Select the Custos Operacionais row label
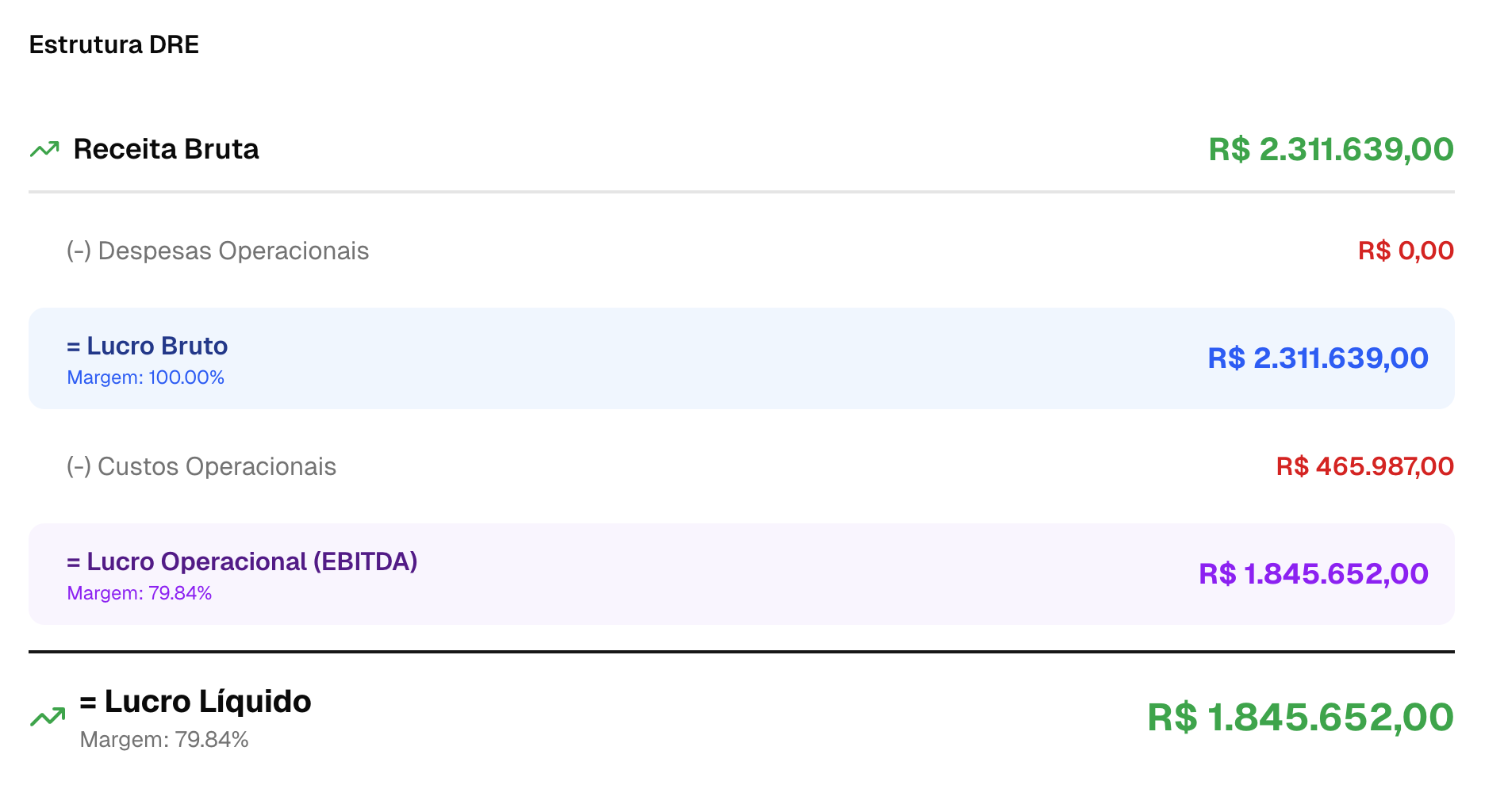 pos(201,466)
